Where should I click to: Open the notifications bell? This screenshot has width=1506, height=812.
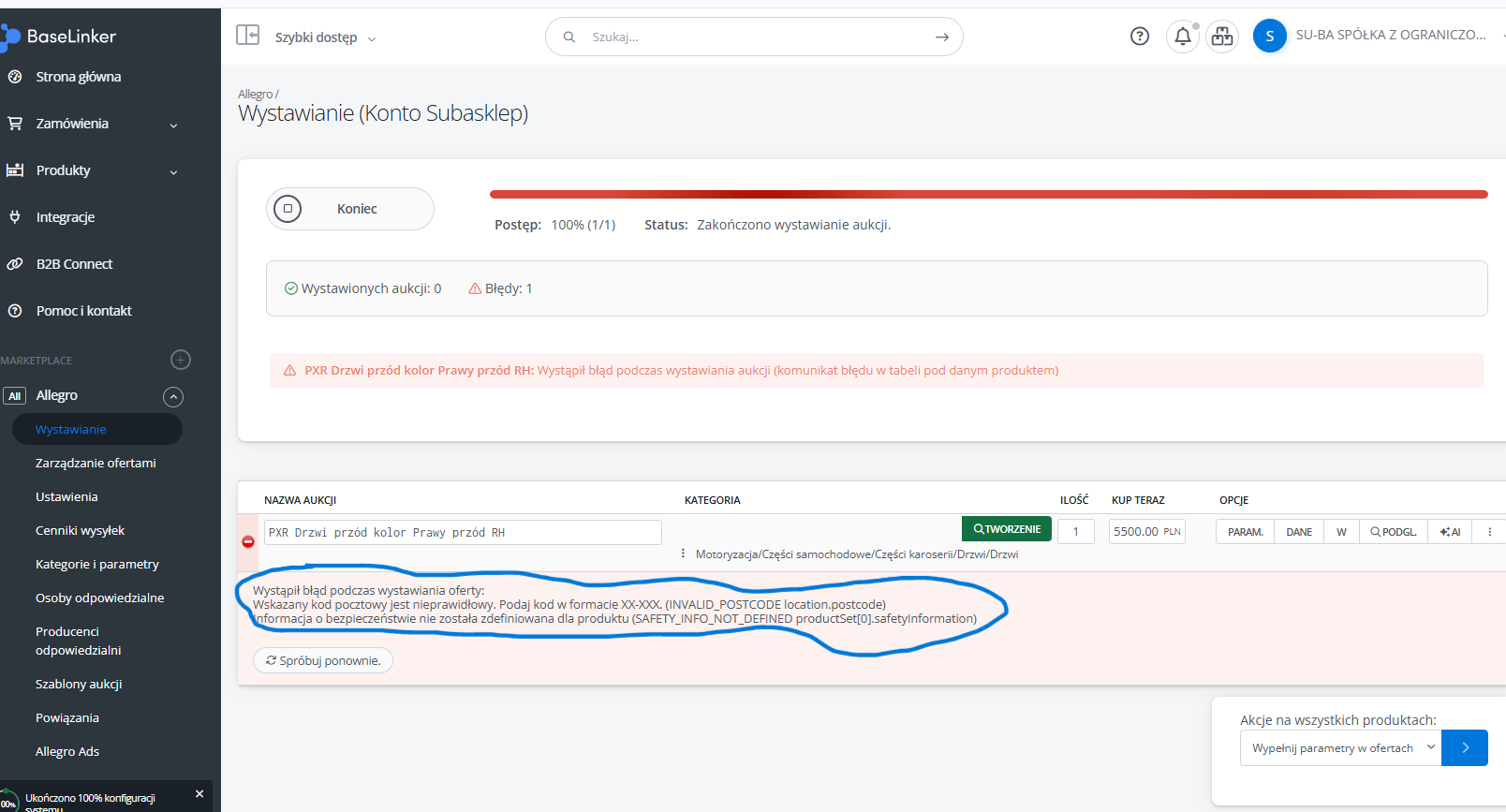1183,37
